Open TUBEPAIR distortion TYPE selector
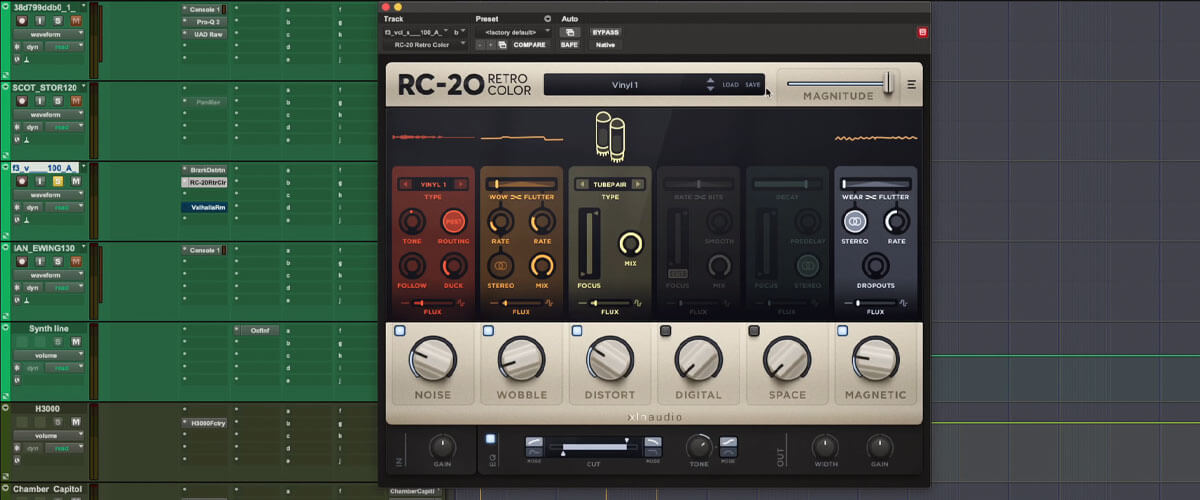1200x500 pixels. click(x=610, y=184)
